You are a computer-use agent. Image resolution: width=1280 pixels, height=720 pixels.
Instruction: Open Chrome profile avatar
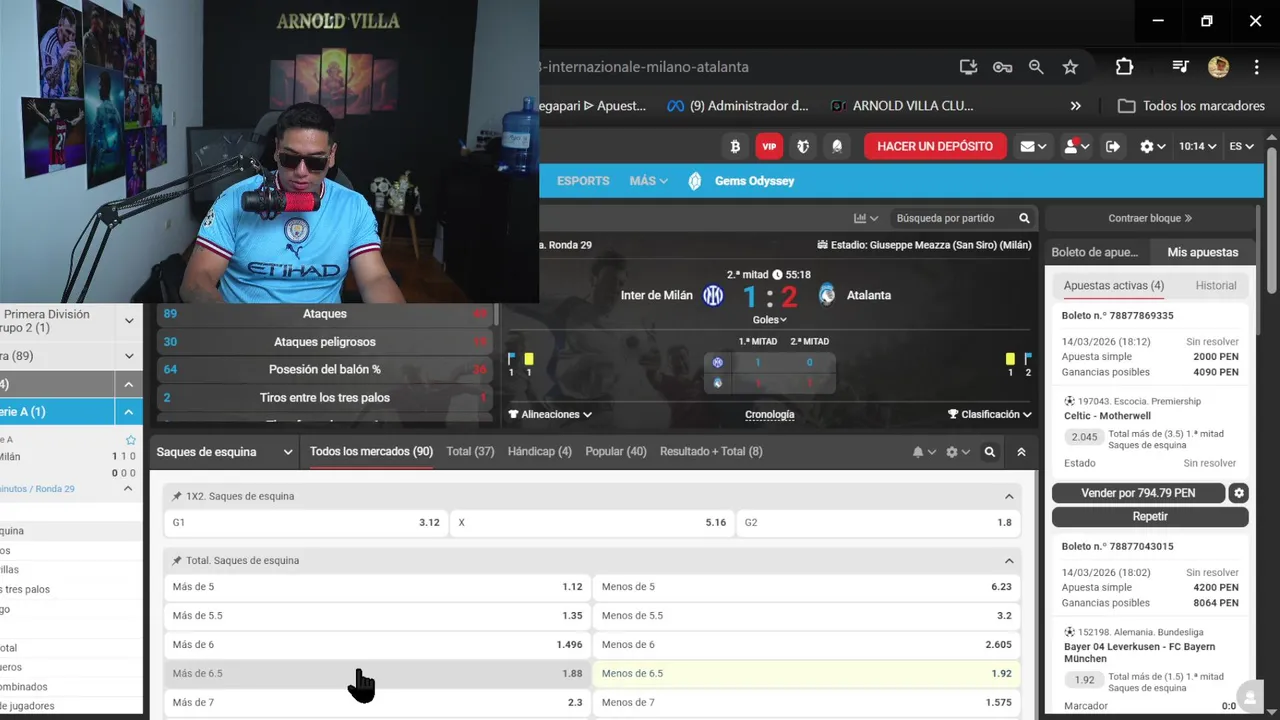coord(1218,67)
